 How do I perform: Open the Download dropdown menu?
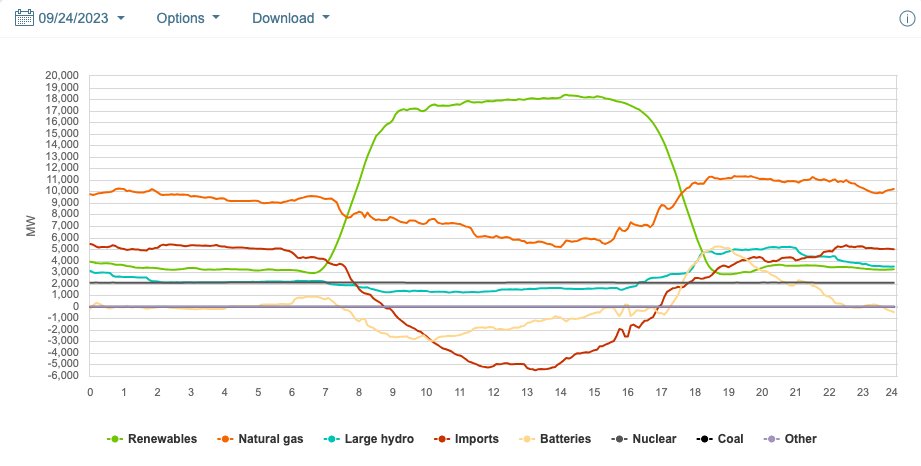click(291, 18)
